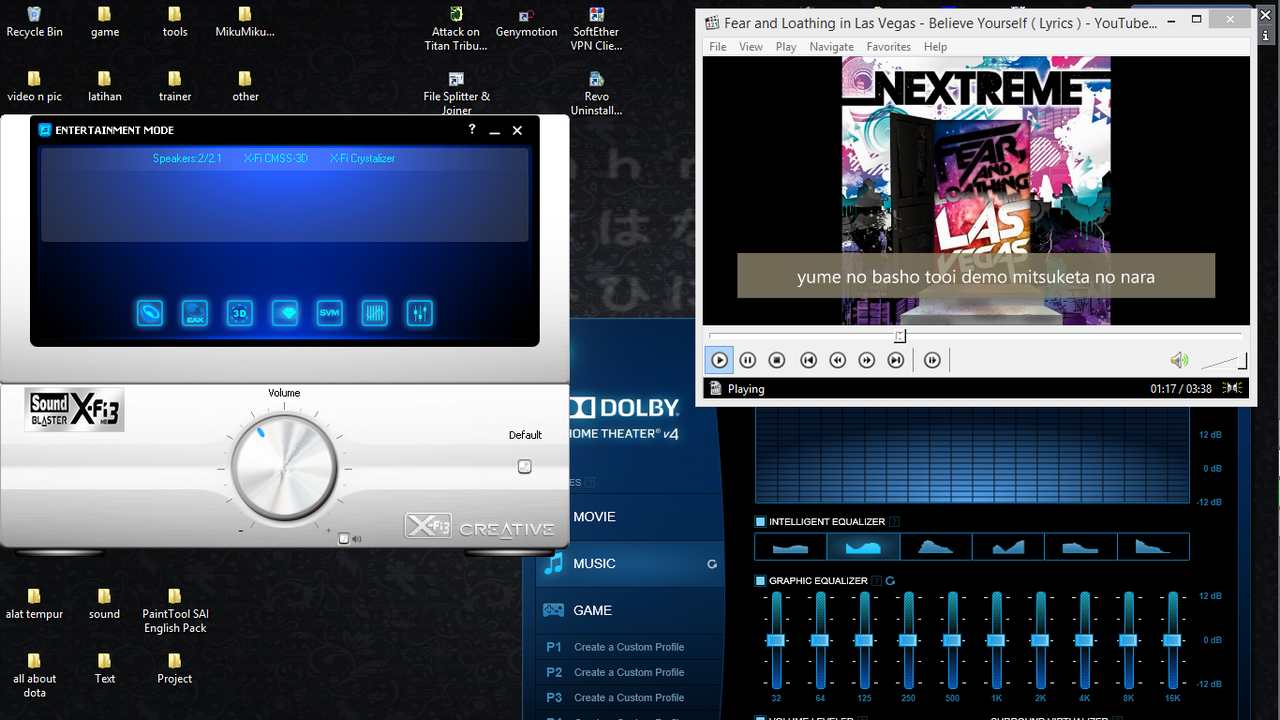Image resolution: width=1280 pixels, height=720 pixels.
Task: Select the first Intelligent Equalizer preset shape
Action: pos(791,546)
